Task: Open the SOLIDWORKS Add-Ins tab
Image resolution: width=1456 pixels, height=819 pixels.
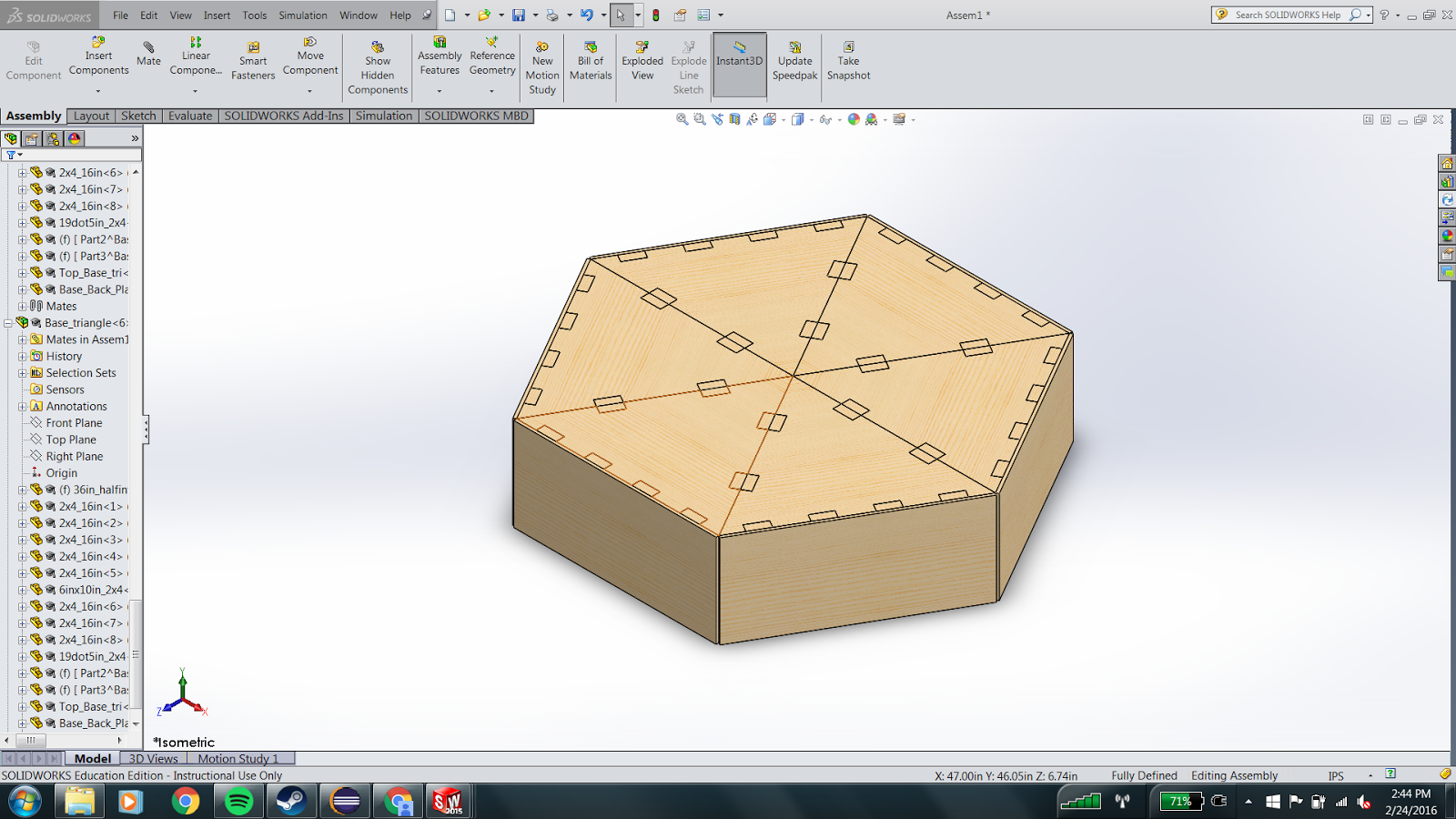Action: tap(284, 116)
